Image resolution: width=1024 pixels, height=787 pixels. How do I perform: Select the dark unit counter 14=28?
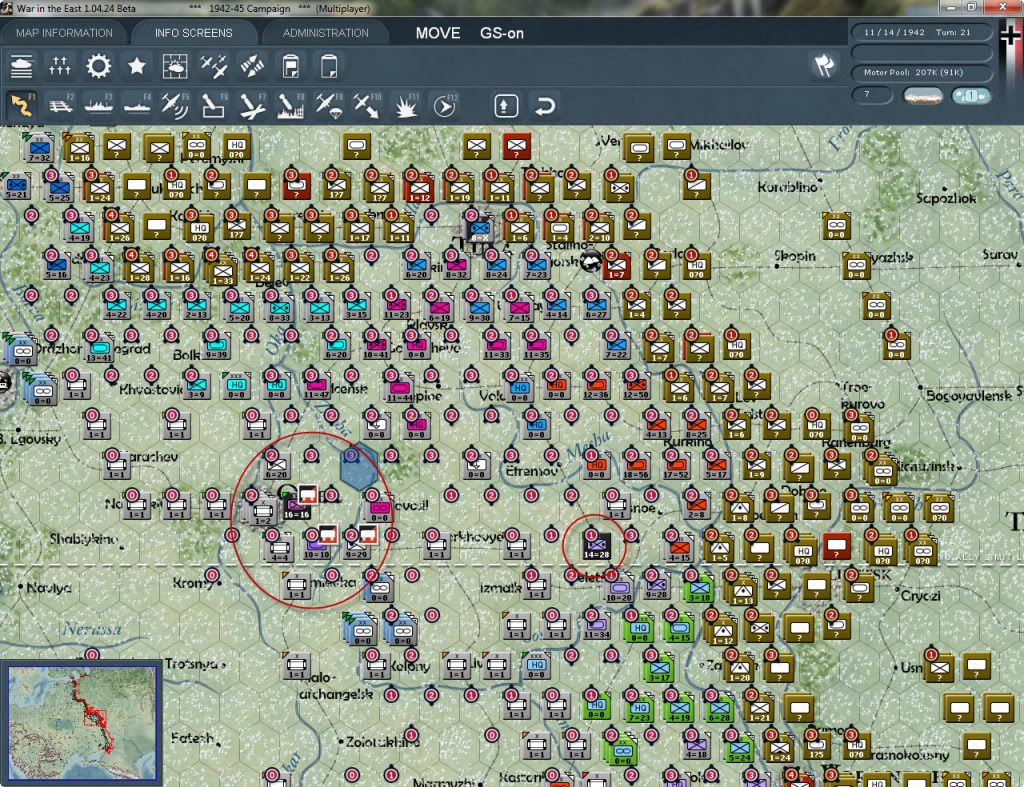[596, 544]
